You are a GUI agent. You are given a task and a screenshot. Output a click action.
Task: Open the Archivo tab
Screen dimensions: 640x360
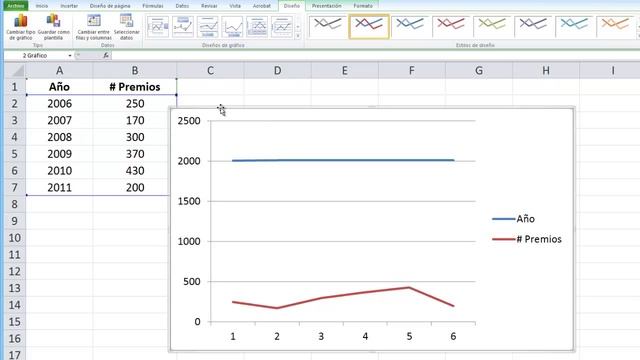pos(16,6)
